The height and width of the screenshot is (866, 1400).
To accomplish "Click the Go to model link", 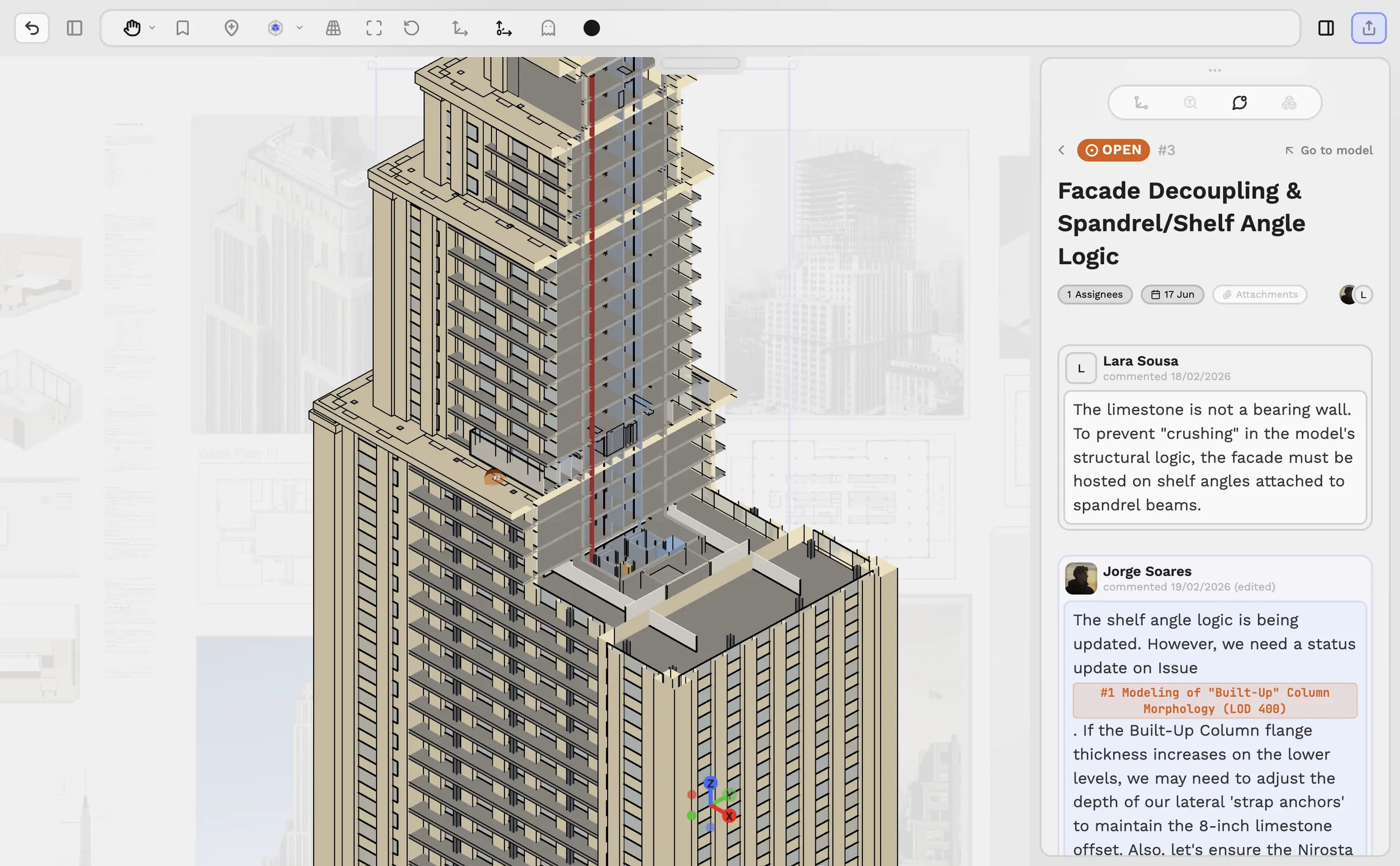I will click(x=1329, y=150).
